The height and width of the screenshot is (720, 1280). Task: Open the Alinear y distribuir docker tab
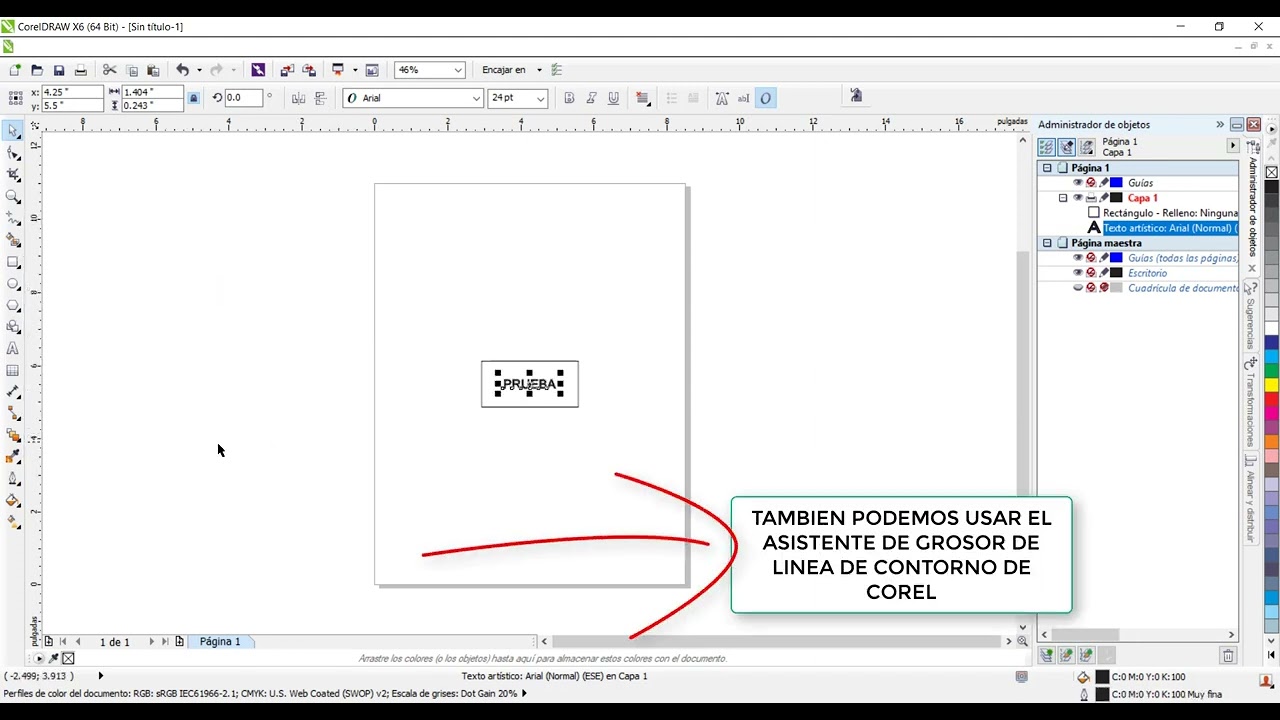[1250, 500]
